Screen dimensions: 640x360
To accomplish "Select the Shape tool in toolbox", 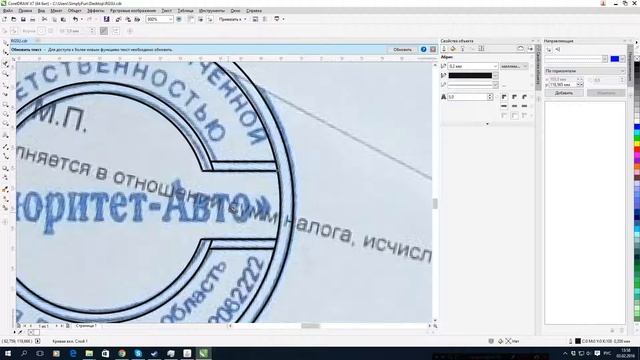I will pos(5,52).
